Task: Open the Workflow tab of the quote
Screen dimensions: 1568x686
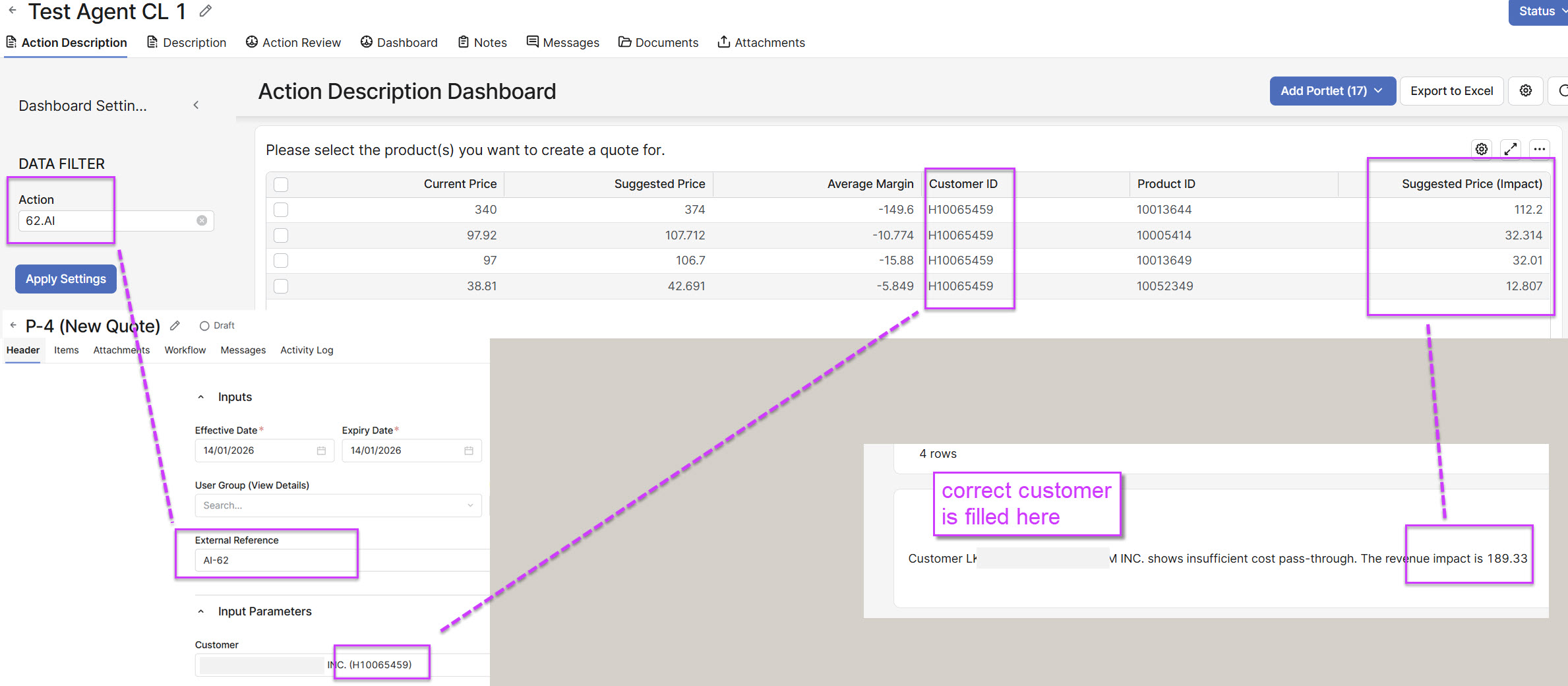Action: tap(185, 350)
